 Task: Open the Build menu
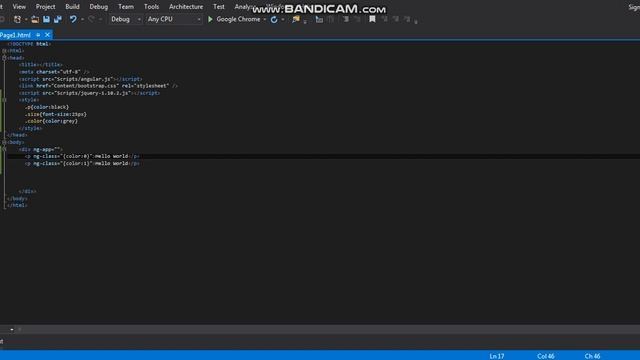tap(72, 7)
